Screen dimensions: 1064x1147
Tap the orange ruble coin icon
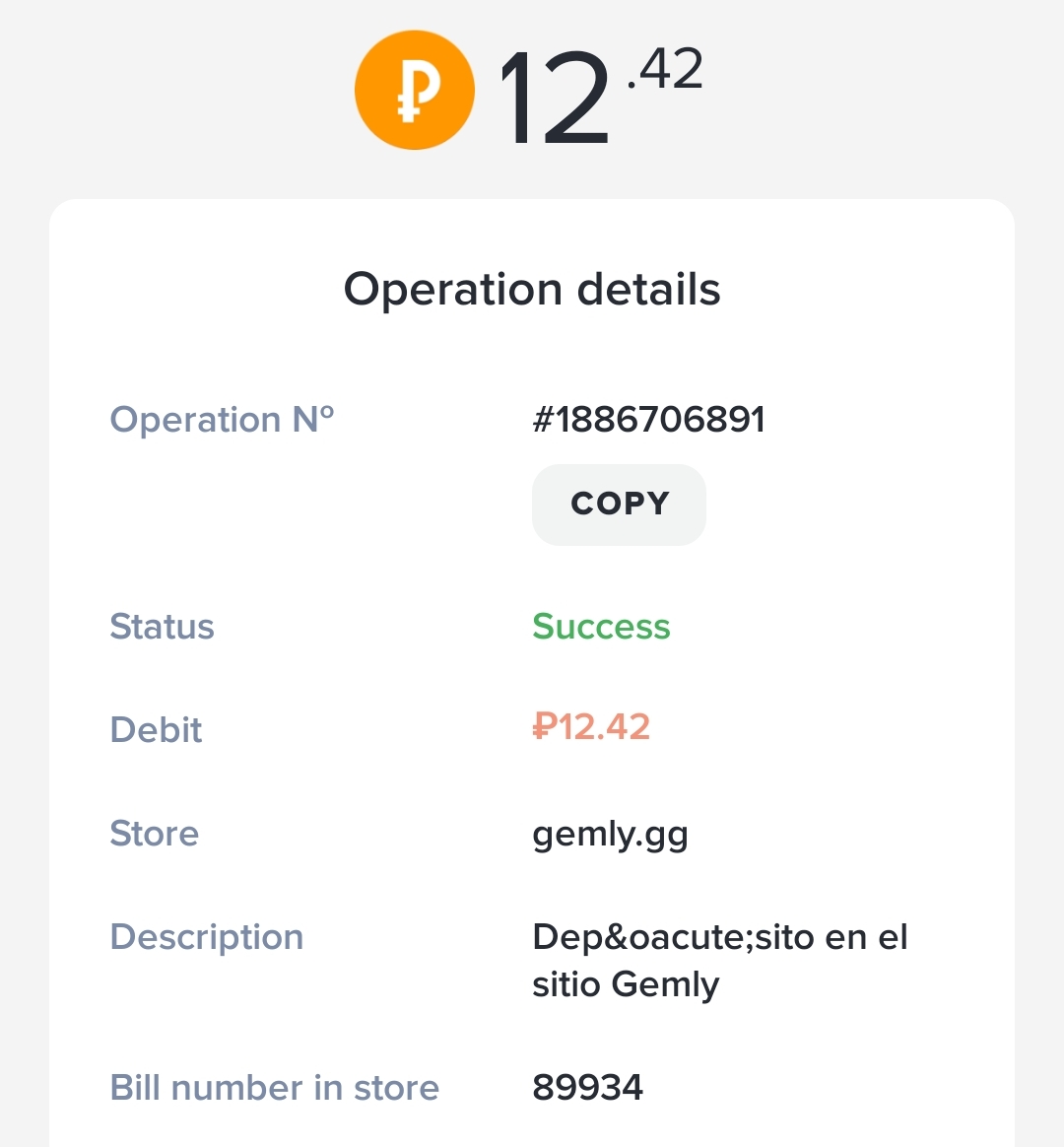coord(414,91)
